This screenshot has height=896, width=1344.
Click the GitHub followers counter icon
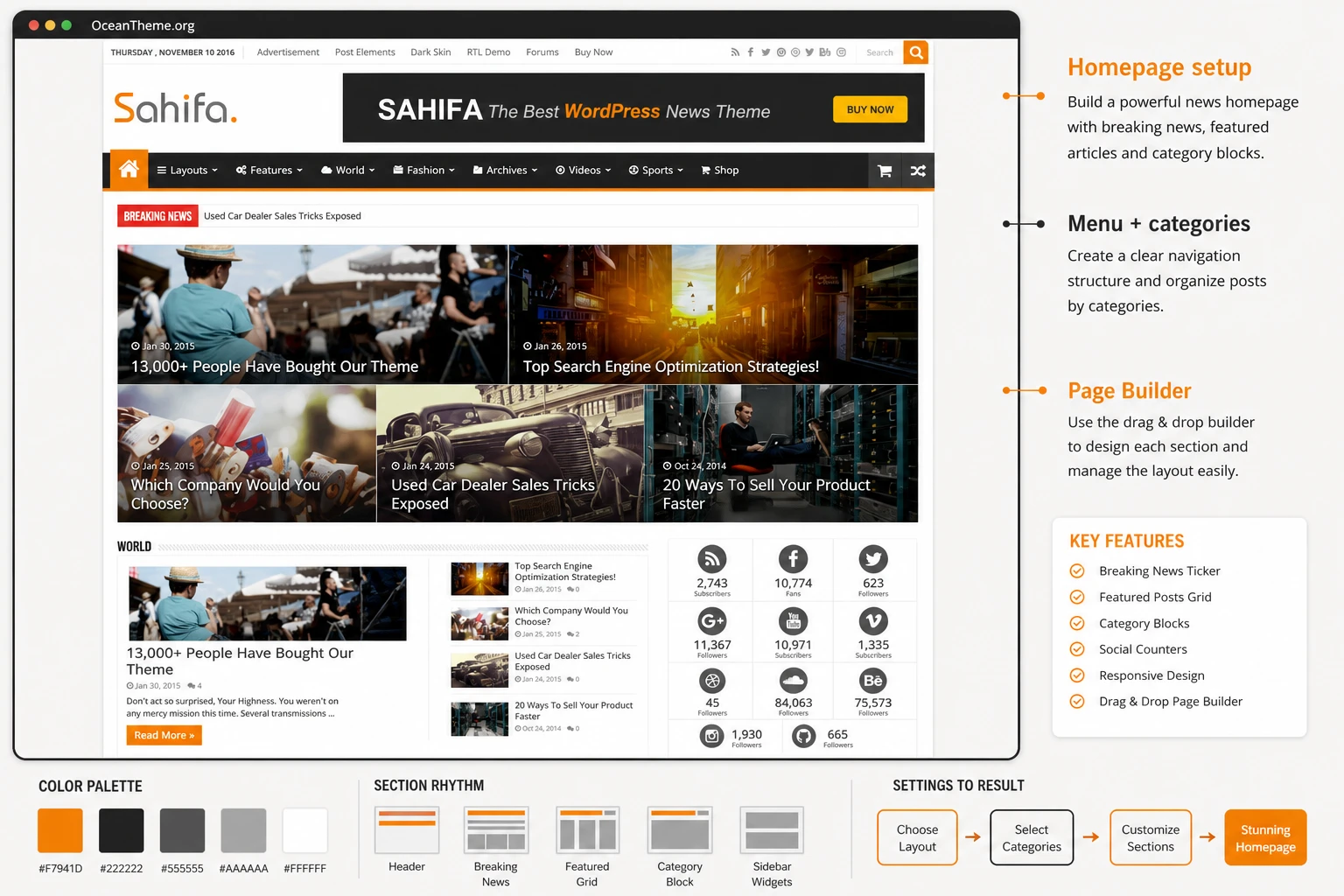pyautogui.click(x=804, y=737)
